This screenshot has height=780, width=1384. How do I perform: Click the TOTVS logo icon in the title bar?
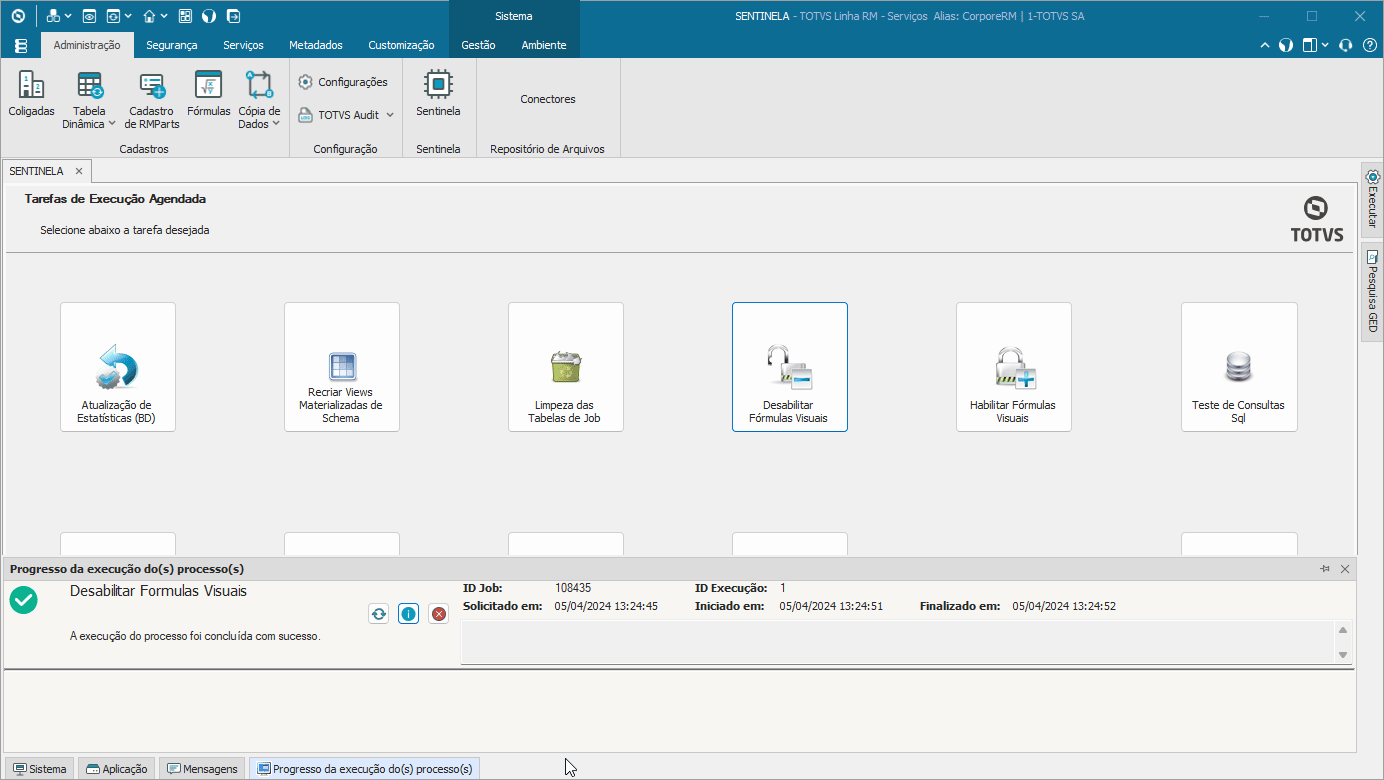tap(18, 16)
